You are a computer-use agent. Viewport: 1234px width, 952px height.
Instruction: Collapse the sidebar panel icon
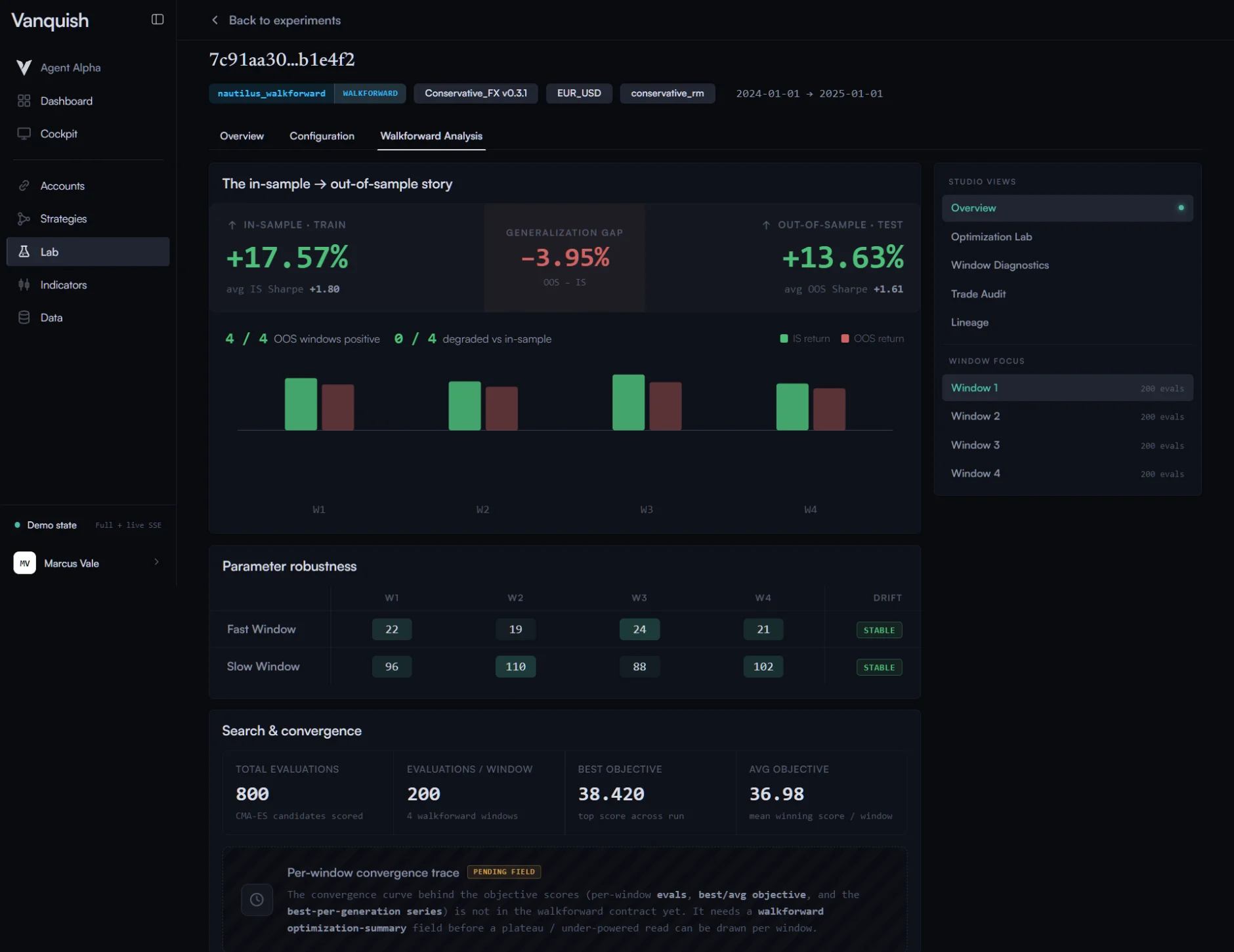[158, 20]
